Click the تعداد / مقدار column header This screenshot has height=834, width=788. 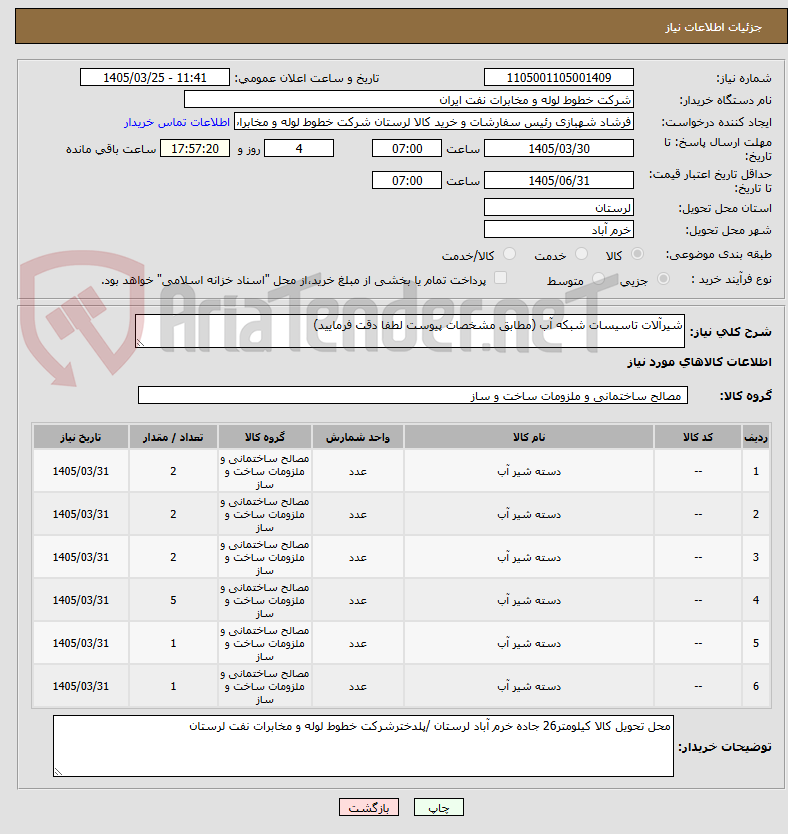[173, 437]
